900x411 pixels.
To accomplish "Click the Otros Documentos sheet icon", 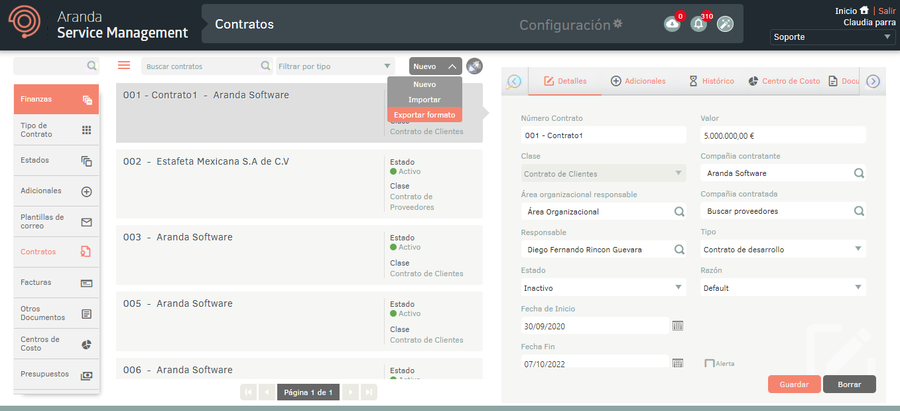I will point(87,313).
